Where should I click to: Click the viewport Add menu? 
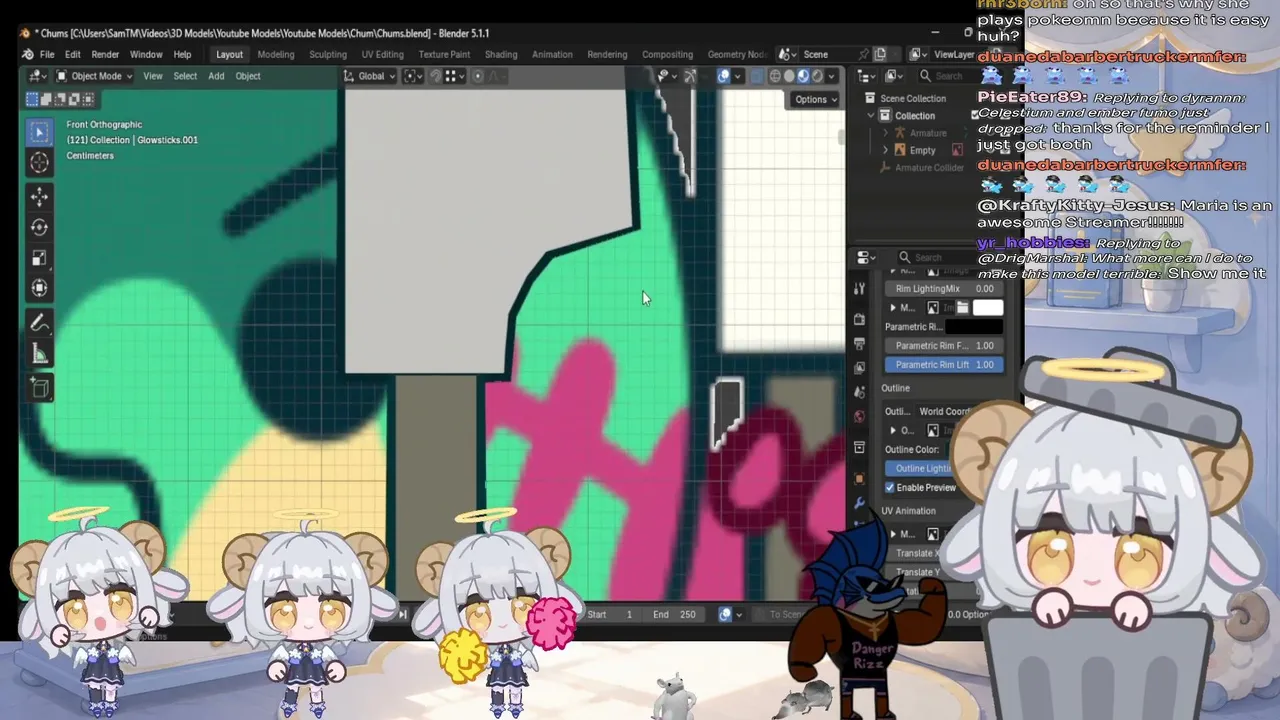point(216,76)
